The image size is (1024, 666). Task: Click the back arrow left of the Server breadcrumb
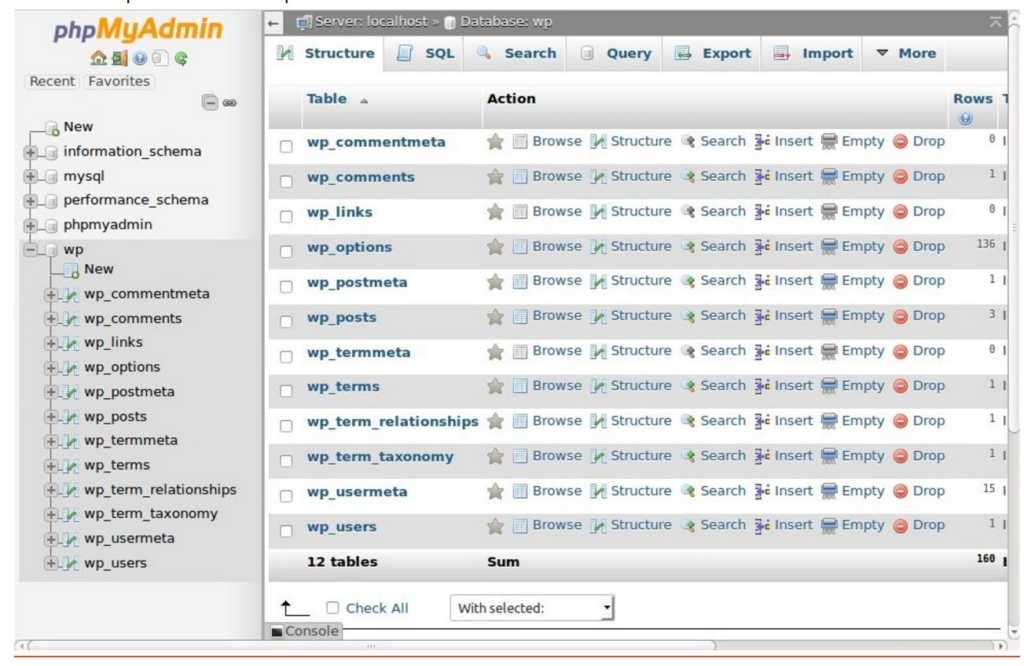[274, 23]
